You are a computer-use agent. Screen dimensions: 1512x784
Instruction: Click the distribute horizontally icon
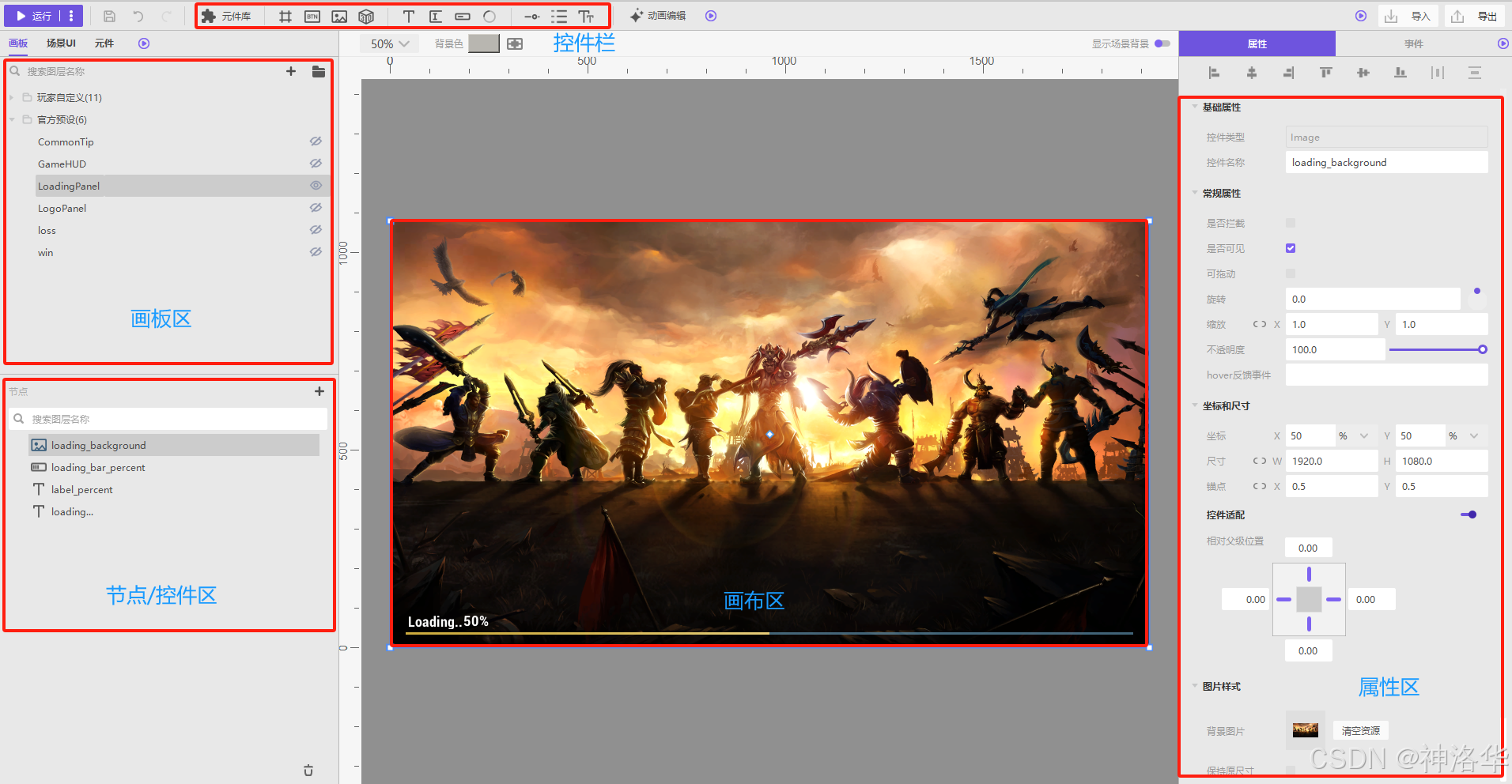[1438, 73]
